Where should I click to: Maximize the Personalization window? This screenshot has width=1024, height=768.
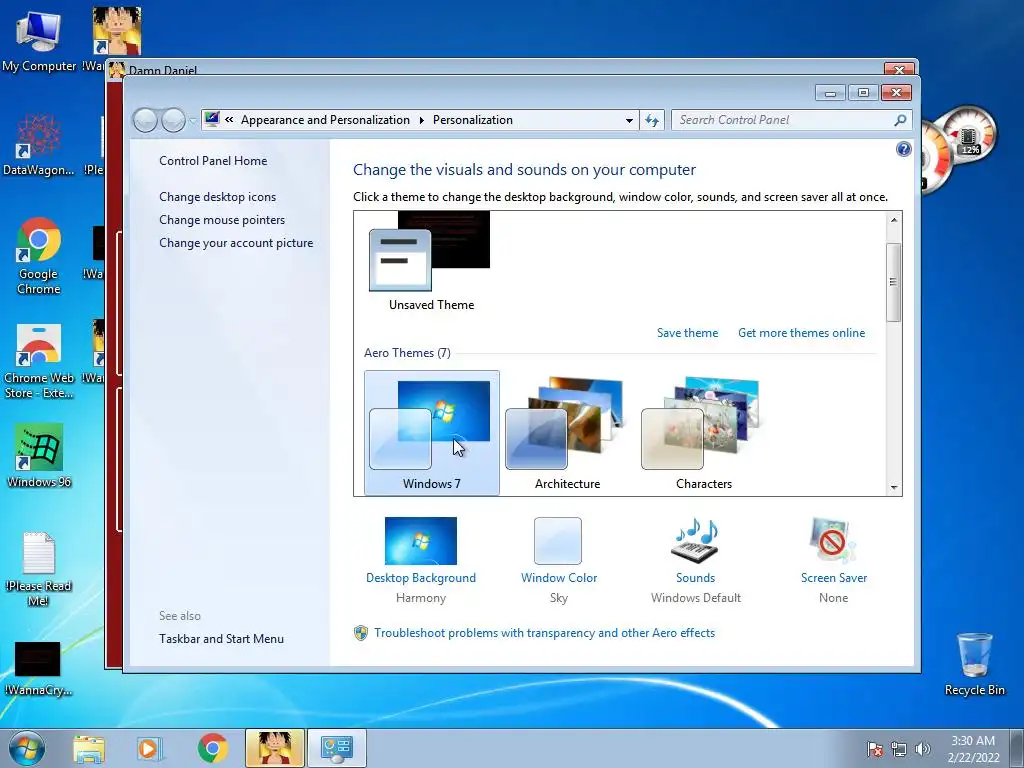pos(863,93)
